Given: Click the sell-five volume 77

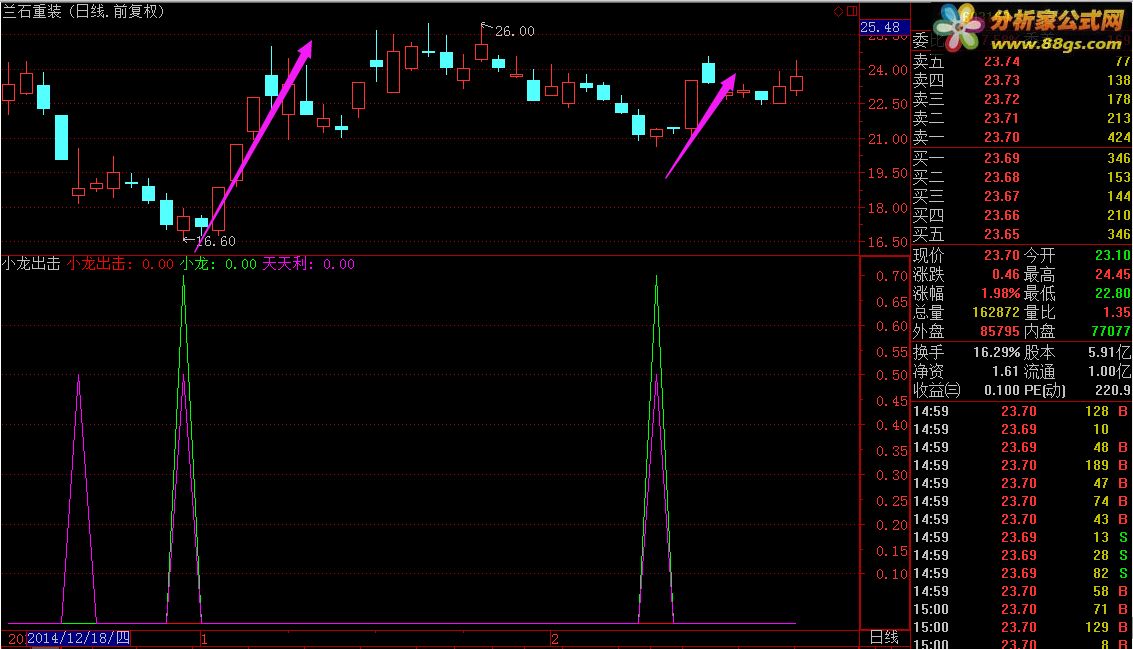Looking at the screenshot, I should click(x=1123, y=61).
